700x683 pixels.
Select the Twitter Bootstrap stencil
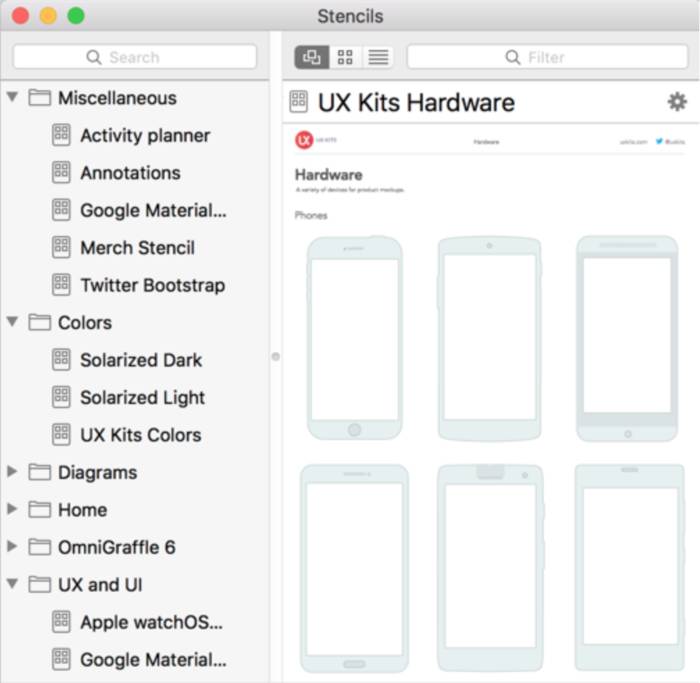pos(152,285)
